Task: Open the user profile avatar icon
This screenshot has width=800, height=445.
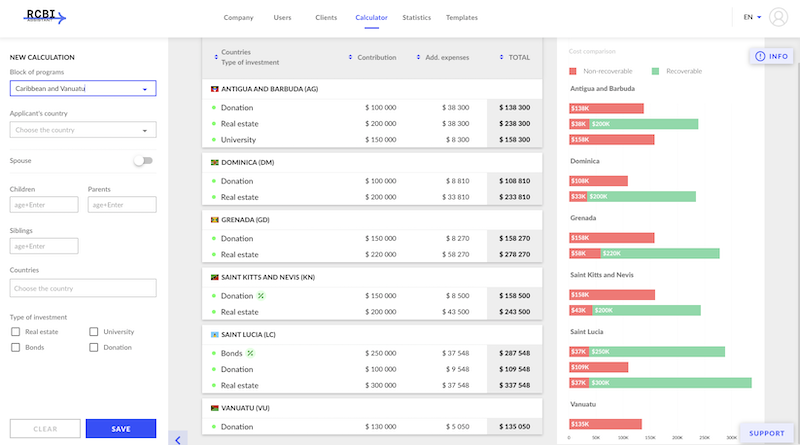Action: (778, 17)
